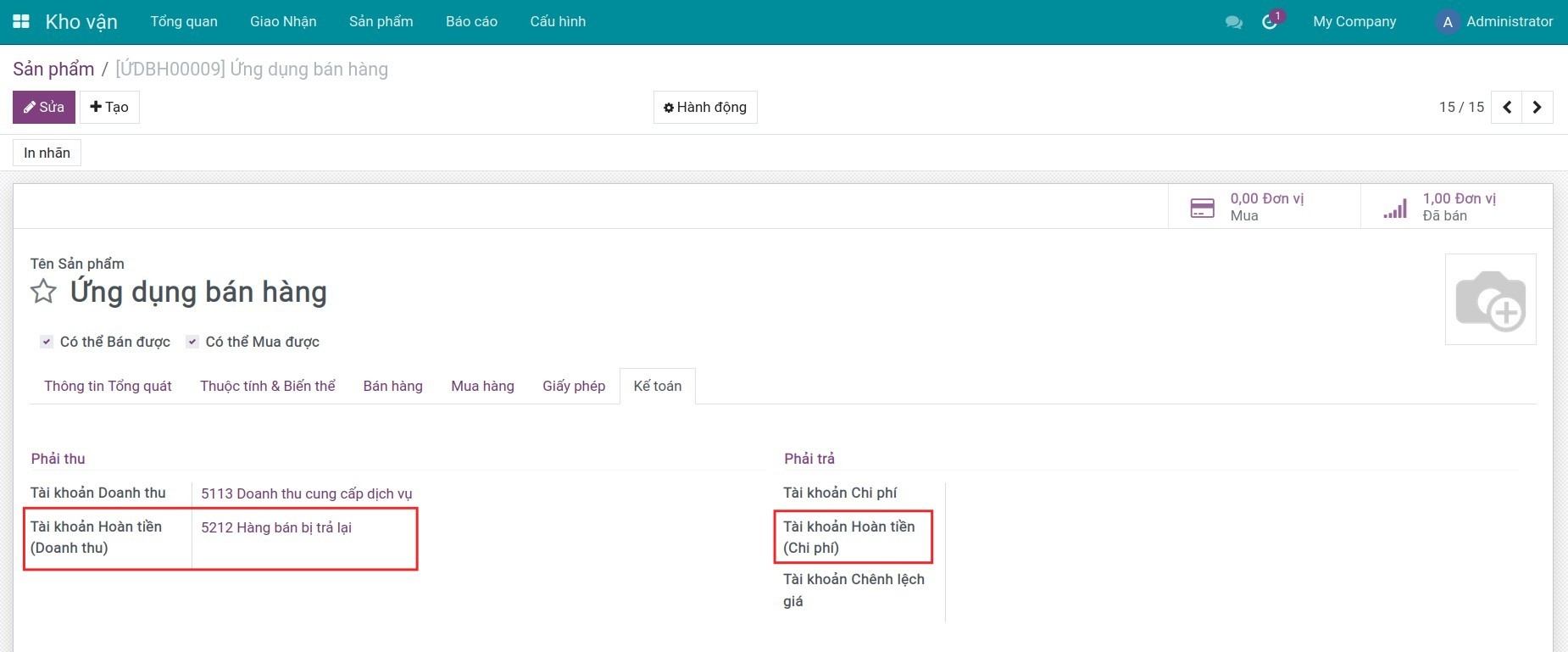Viewport: 1568px width, 652px height.
Task: Open the 5212 Hàng bán bị trả lại account link
Action: [x=275, y=527]
